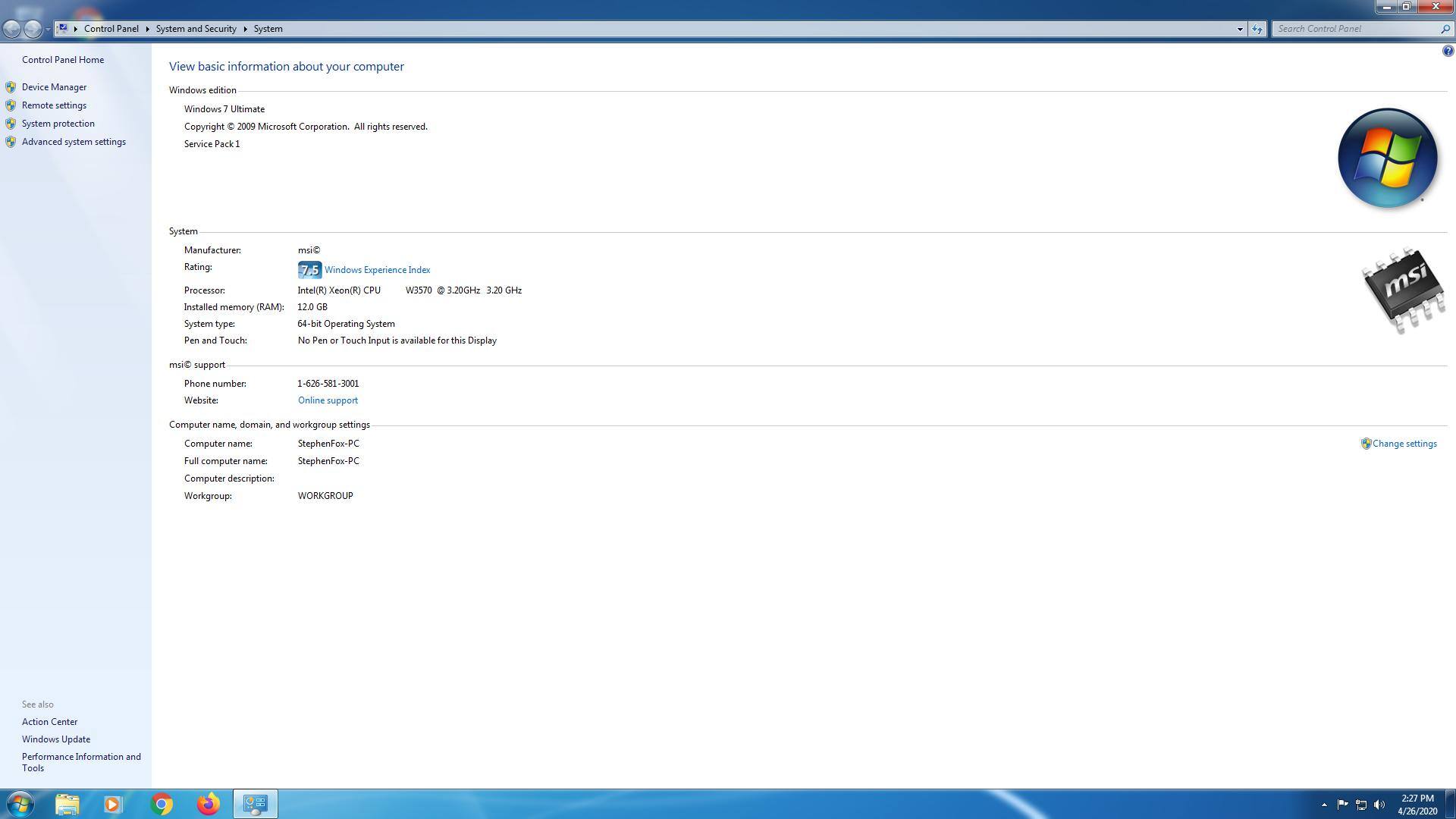This screenshot has height=819, width=1456.
Task: Expand address bar history dropdown arrow
Action: point(1240,29)
